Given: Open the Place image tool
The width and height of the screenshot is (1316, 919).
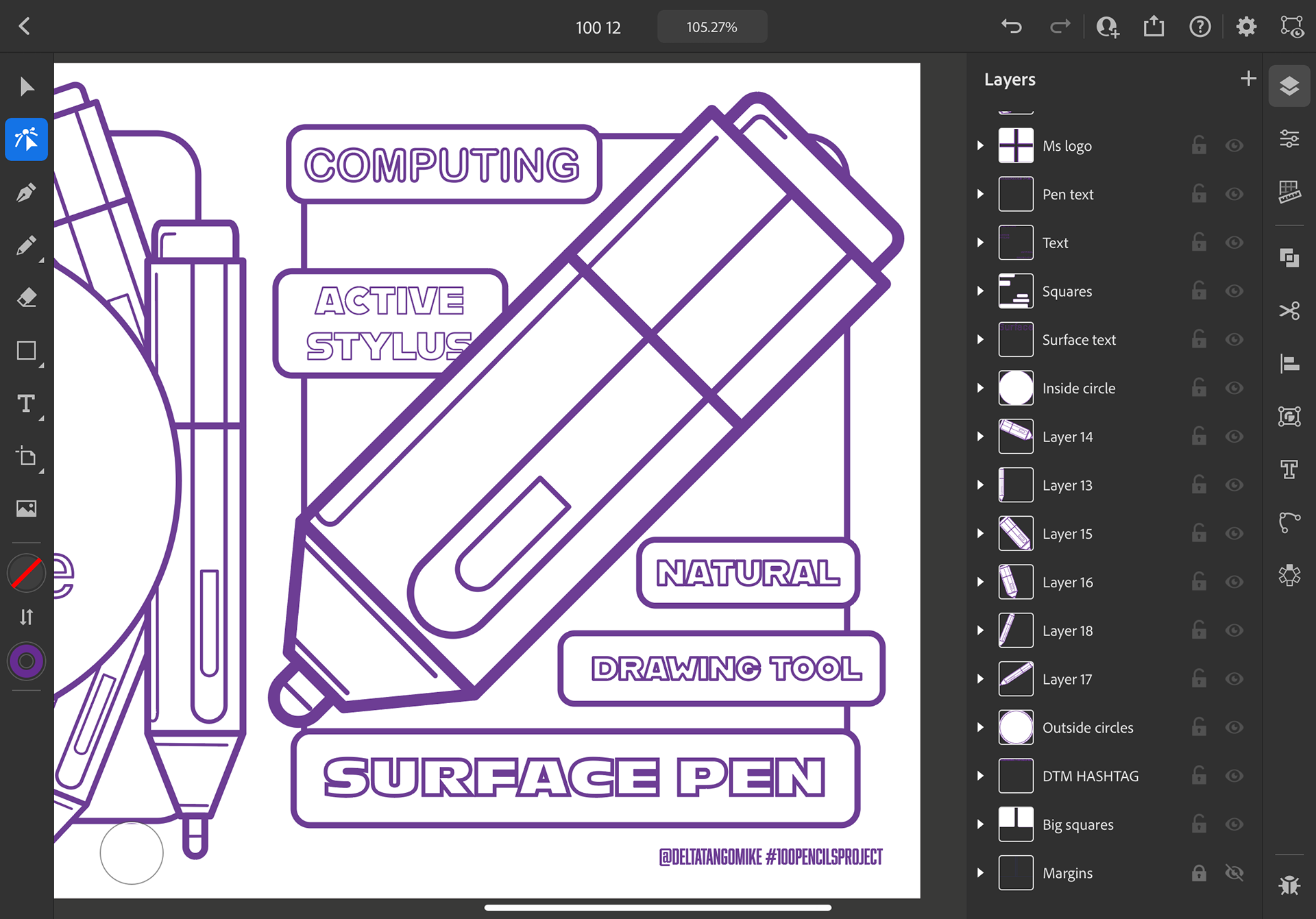Looking at the screenshot, I should 26,508.
